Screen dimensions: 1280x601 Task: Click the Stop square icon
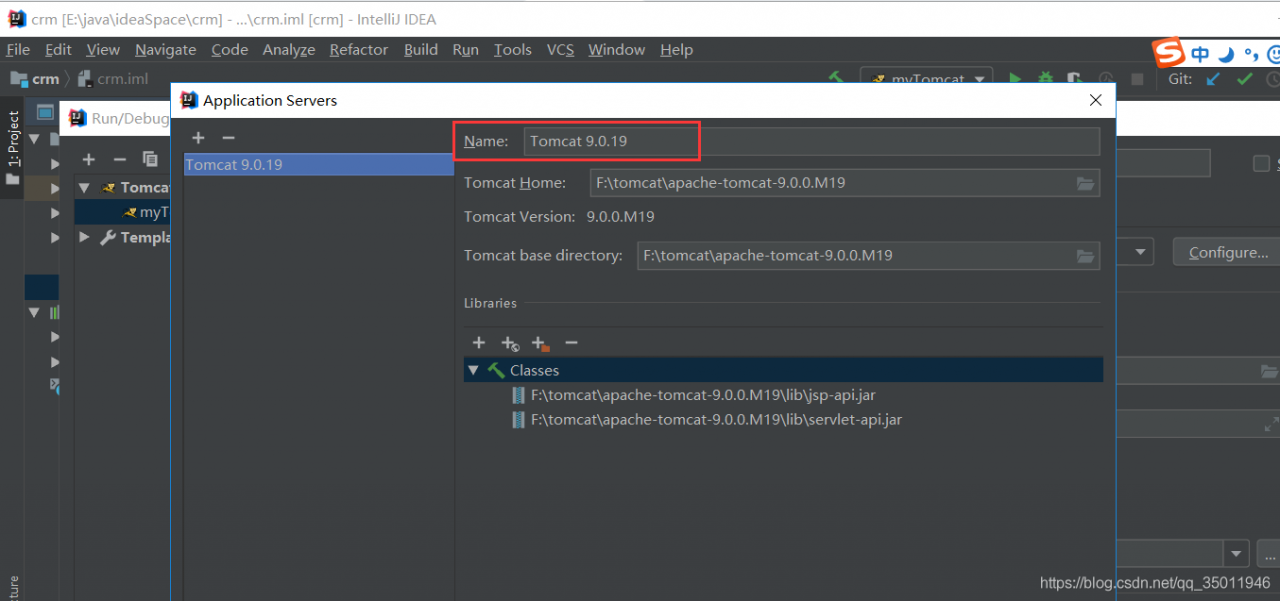pyautogui.click(x=1137, y=79)
